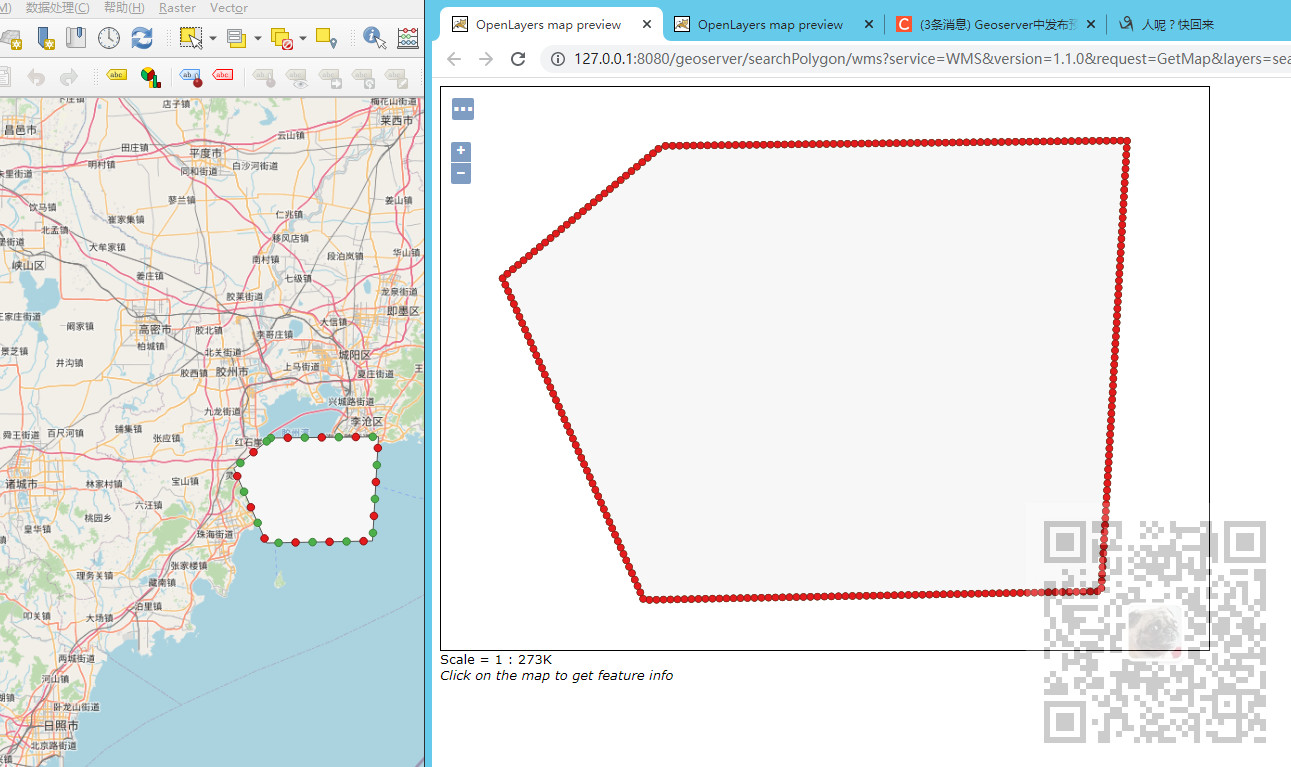
Task: Click New Spatial Bookmark icon in QGIS
Action: pos(46,38)
